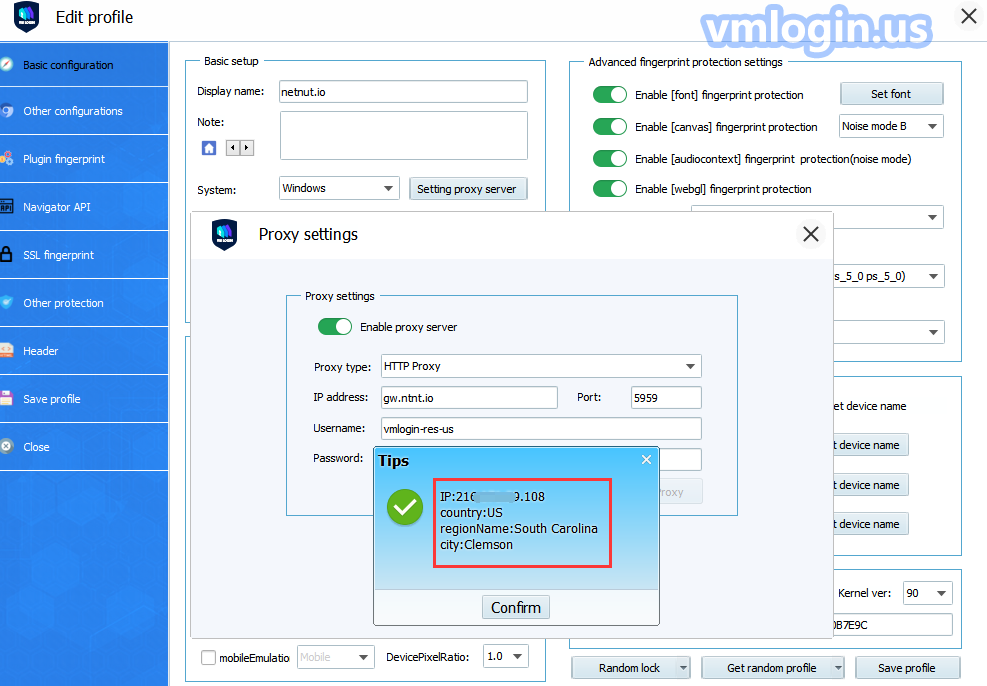Image resolution: width=987 pixels, height=686 pixels.
Task: Check the mobileEmulation checkbox
Action: 208,658
